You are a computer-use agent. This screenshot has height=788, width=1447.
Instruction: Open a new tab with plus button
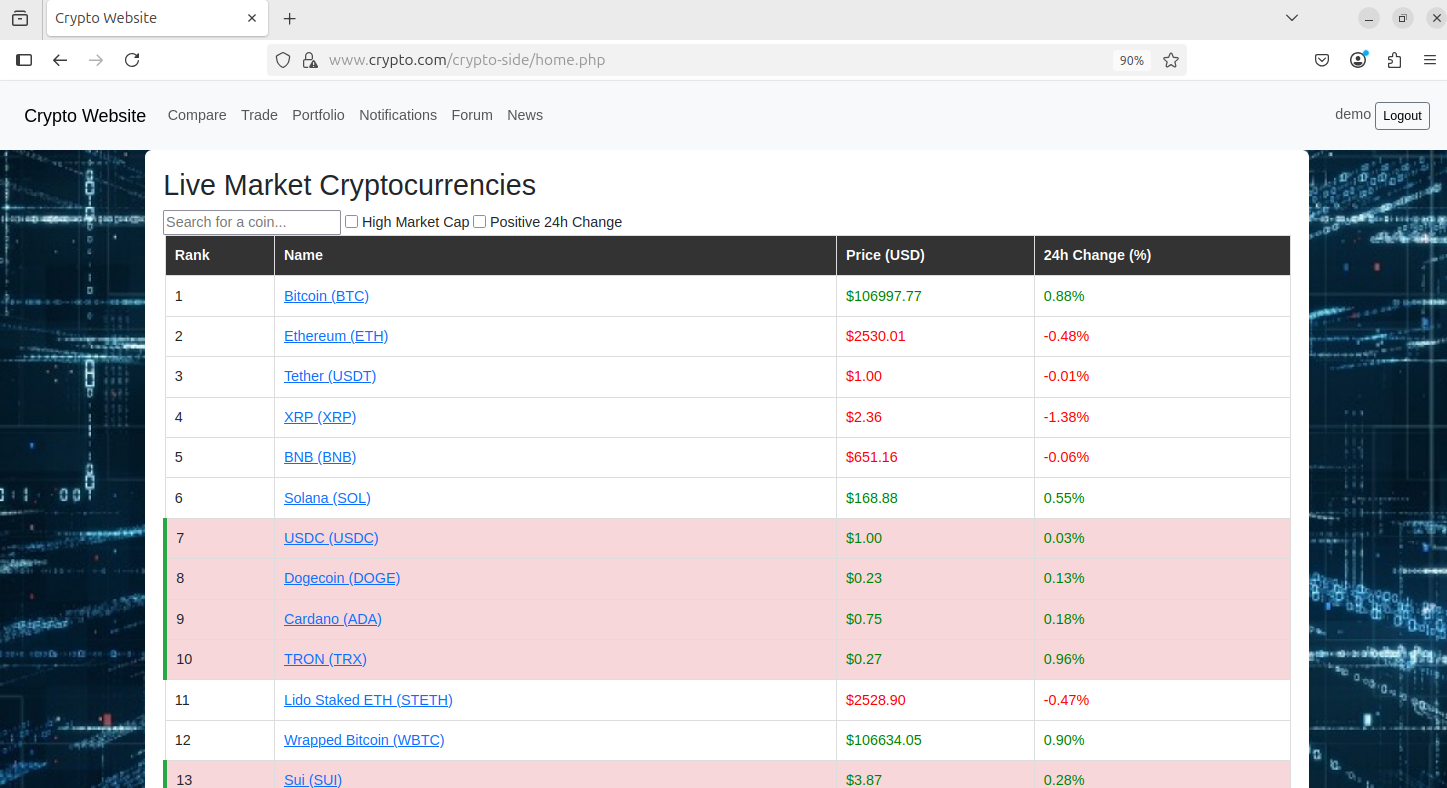pos(290,19)
